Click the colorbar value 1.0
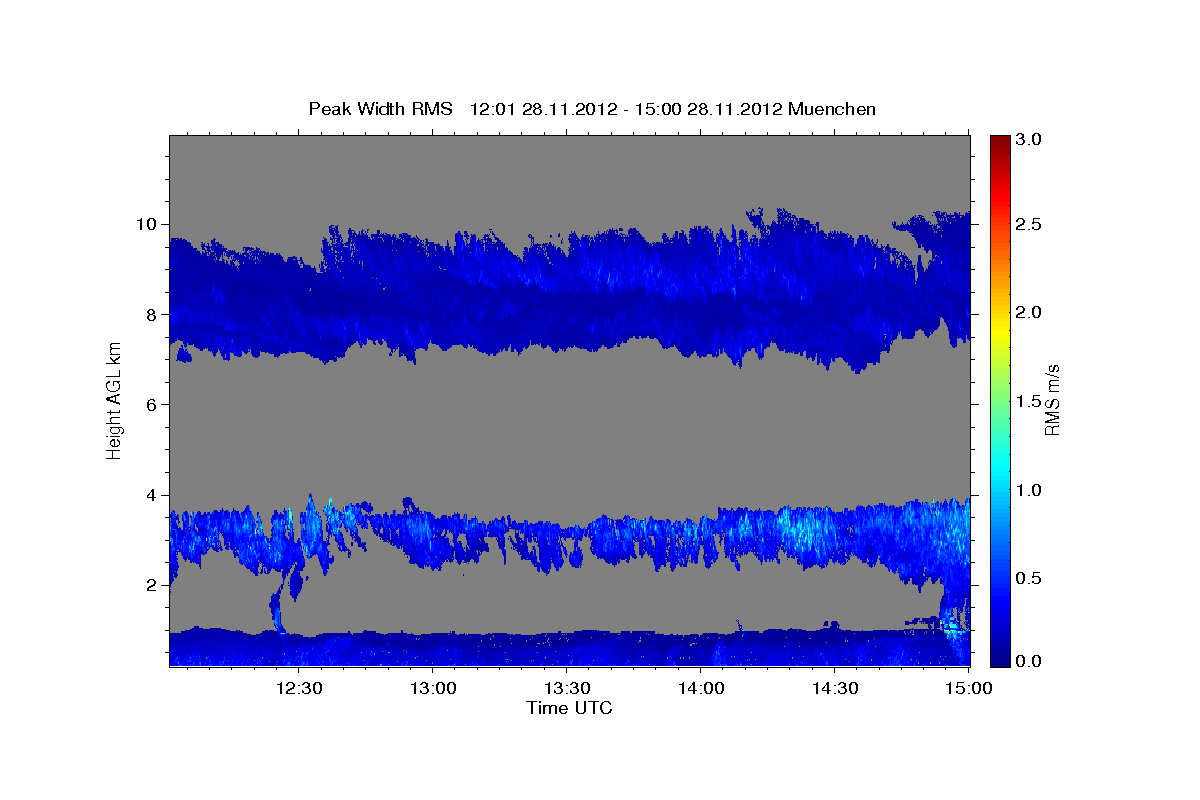Image resolution: width=1200 pixels, height=800 pixels. point(1029,490)
